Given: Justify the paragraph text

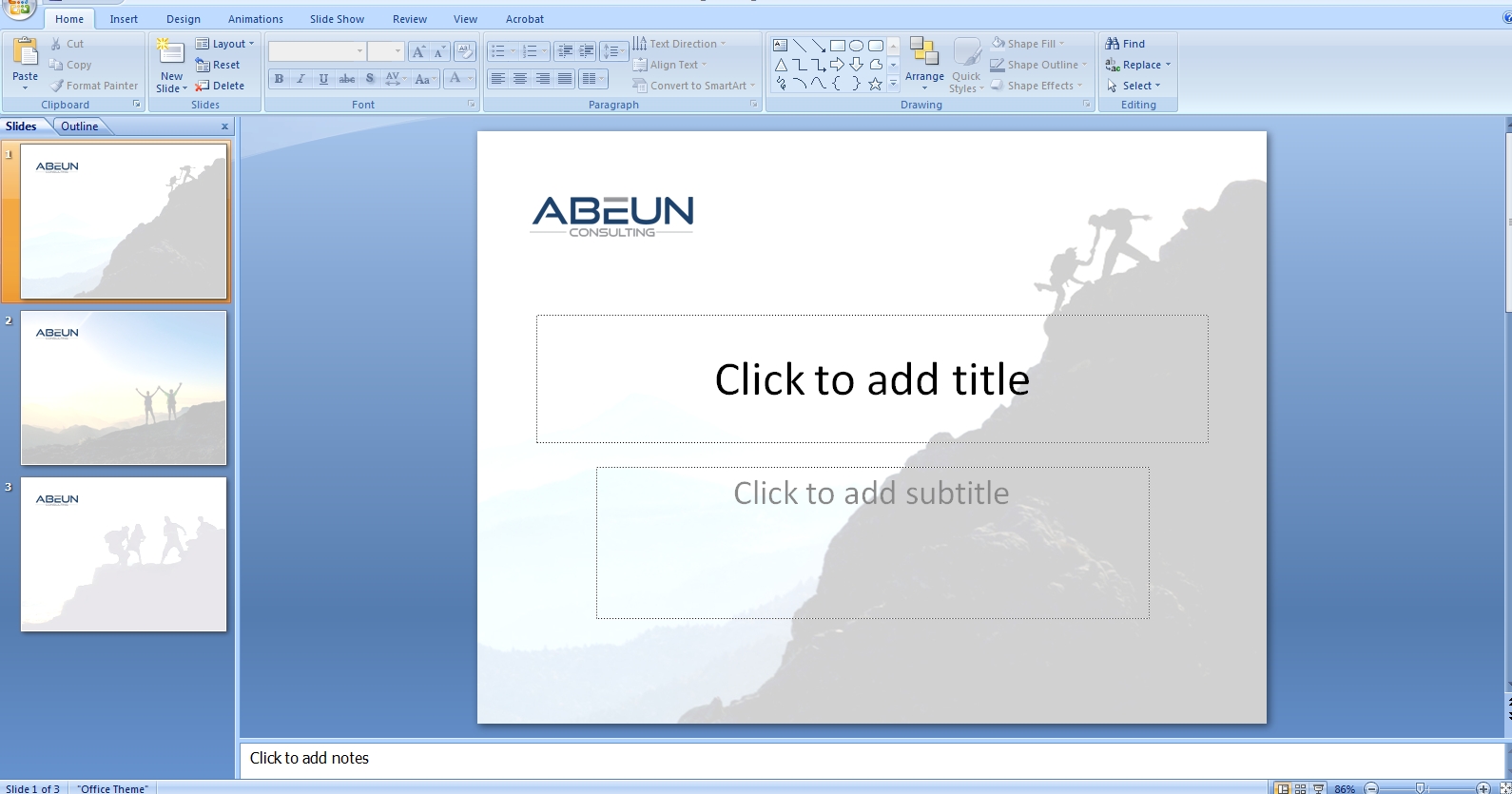Looking at the screenshot, I should [x=565, y=79].
